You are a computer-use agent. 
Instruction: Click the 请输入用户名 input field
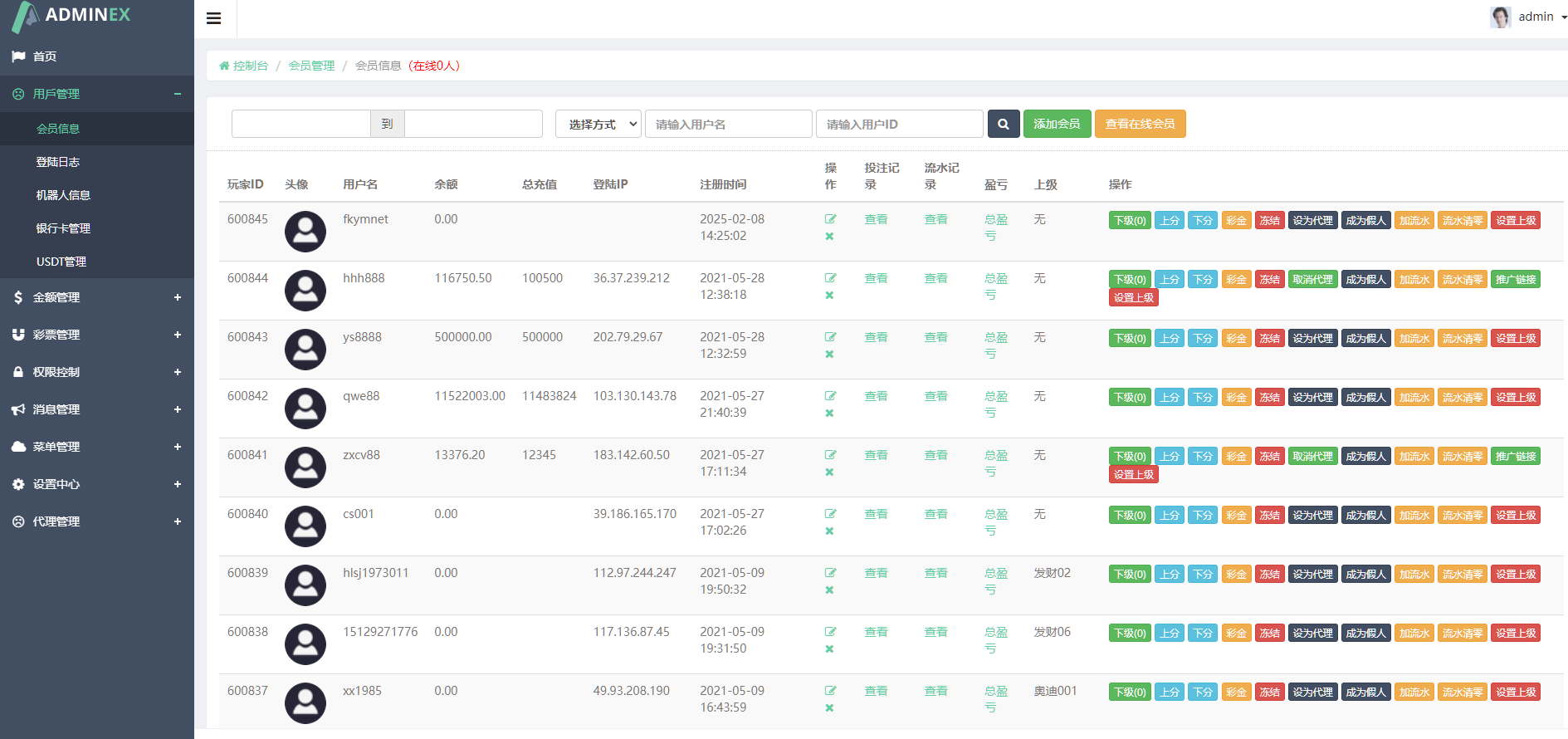[x=728, y=124]
